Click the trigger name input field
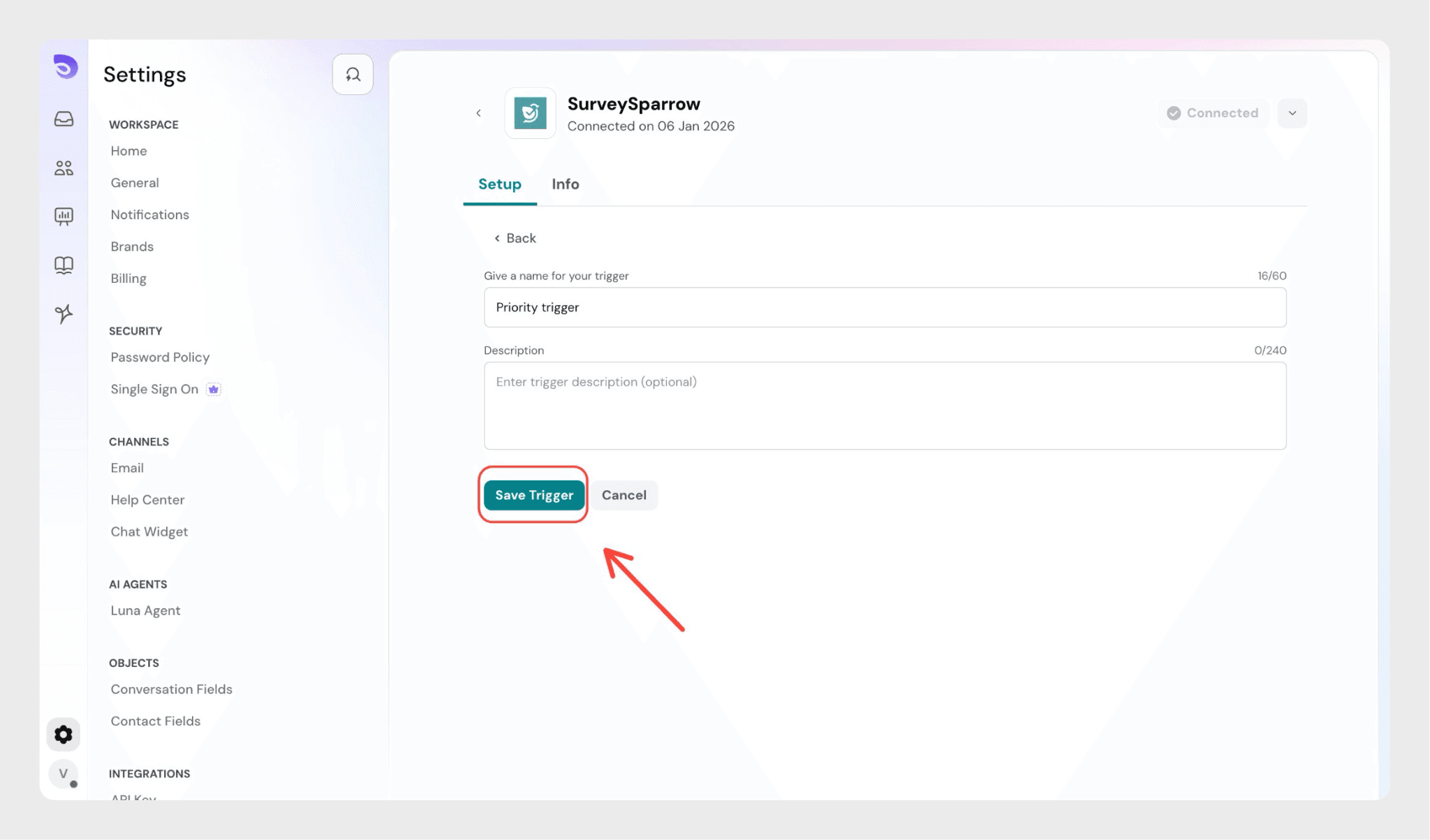Screen dimensions: 1430x840 [x=884, y=307]
